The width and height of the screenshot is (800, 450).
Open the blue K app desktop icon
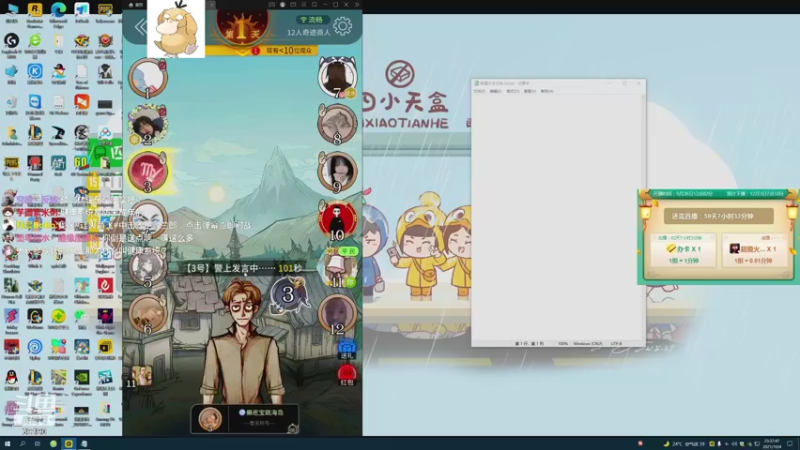(x=35, y=74)
